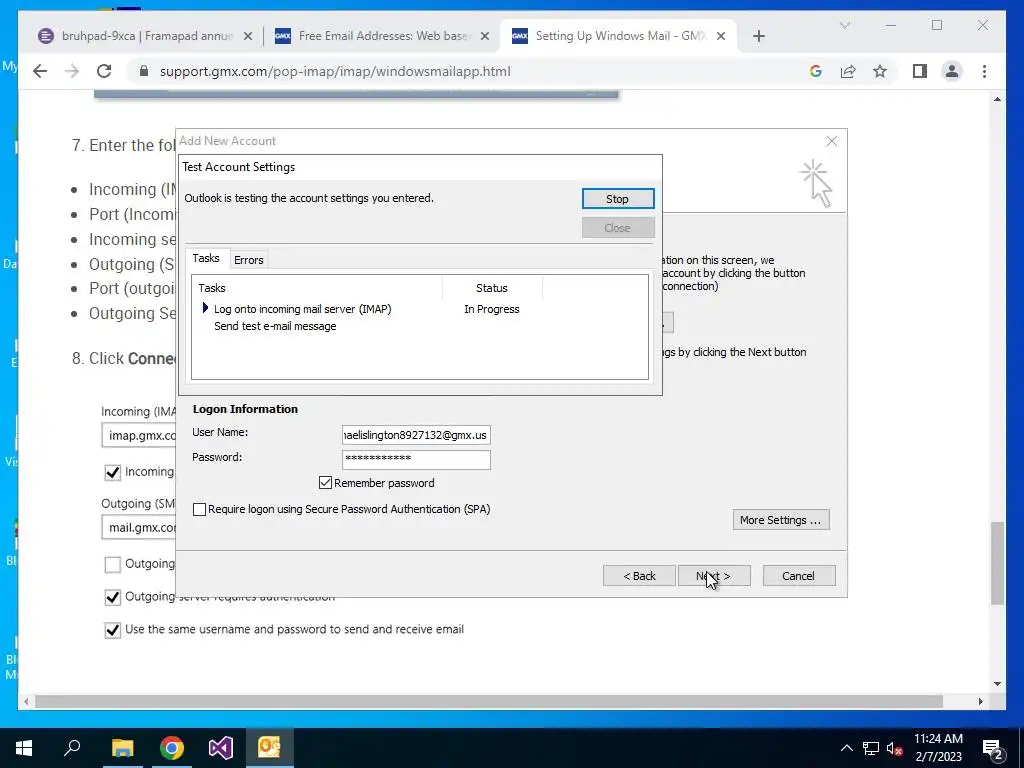
Task: Close the Add New Account dialog
Action: [x=831, y=141]
